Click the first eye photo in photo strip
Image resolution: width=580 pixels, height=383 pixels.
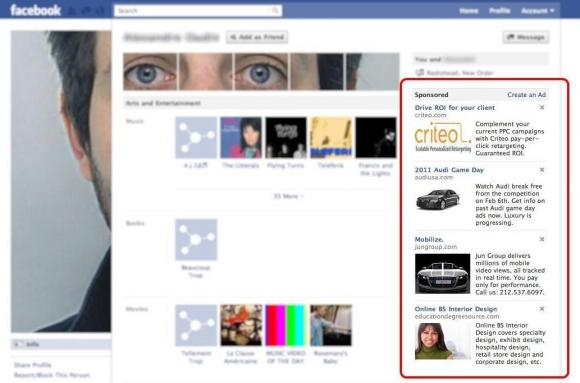point(150,72)
